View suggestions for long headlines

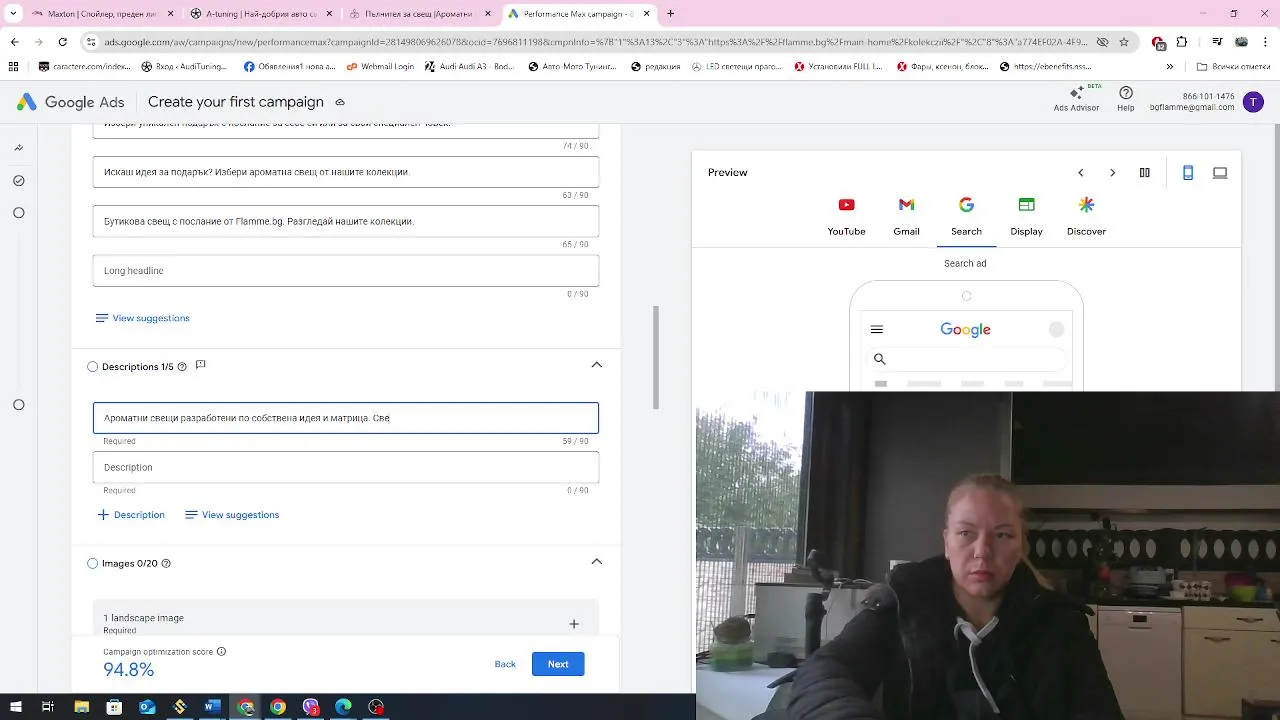(x=142, y=318)
